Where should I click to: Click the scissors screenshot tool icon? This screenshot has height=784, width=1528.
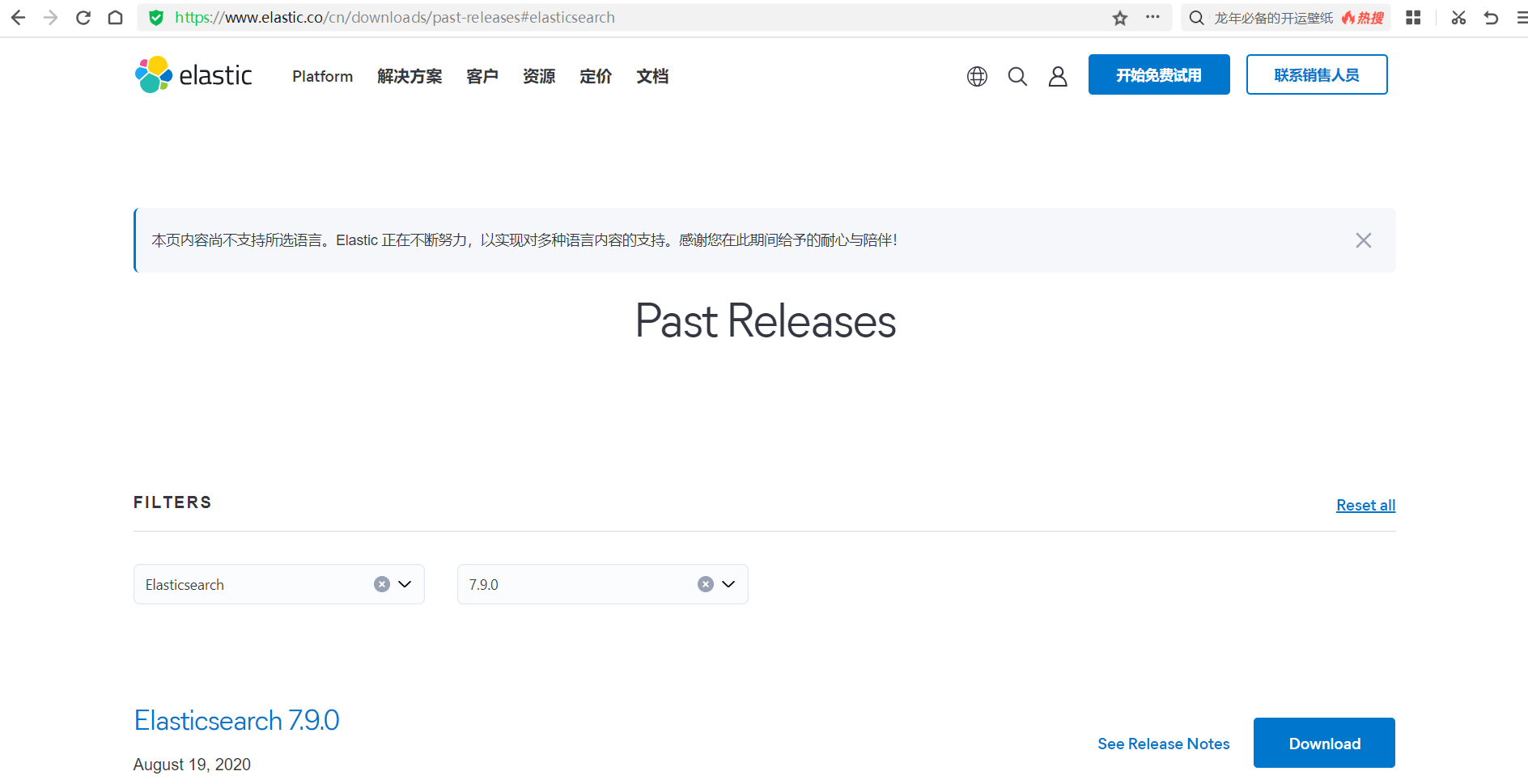pos(1458,18)
